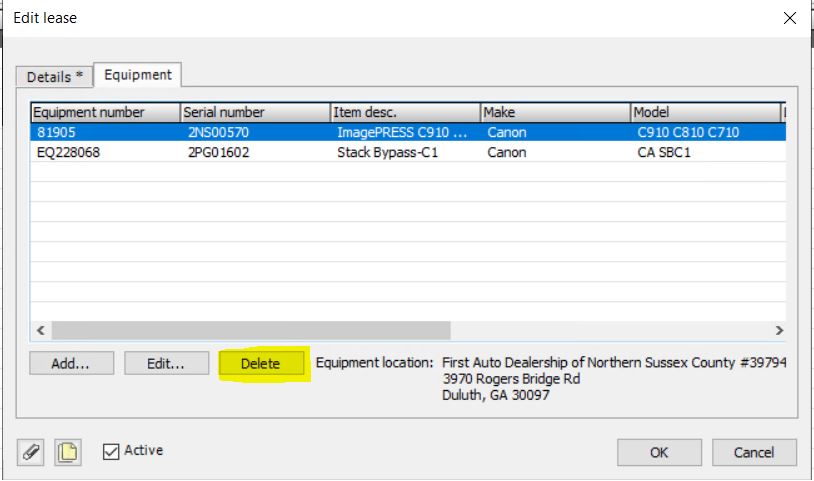Sort by Equipment number column header

pos(105,112)
